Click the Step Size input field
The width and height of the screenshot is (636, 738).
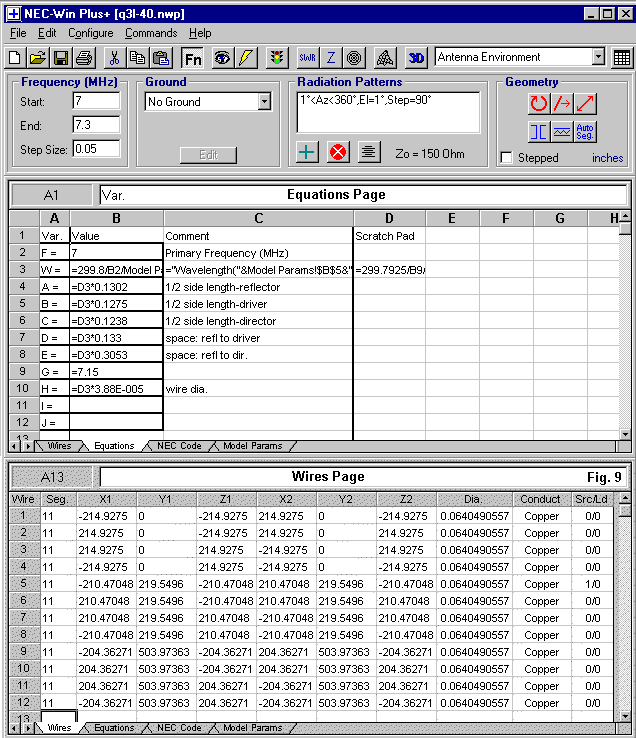click(x=96, y=149)
